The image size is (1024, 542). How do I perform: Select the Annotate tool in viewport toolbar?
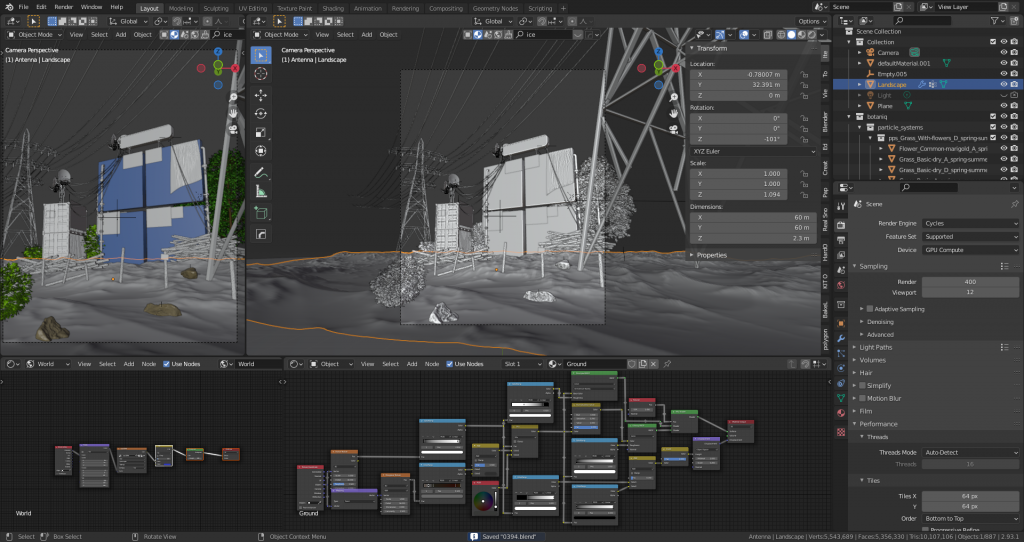click(261, 172)
